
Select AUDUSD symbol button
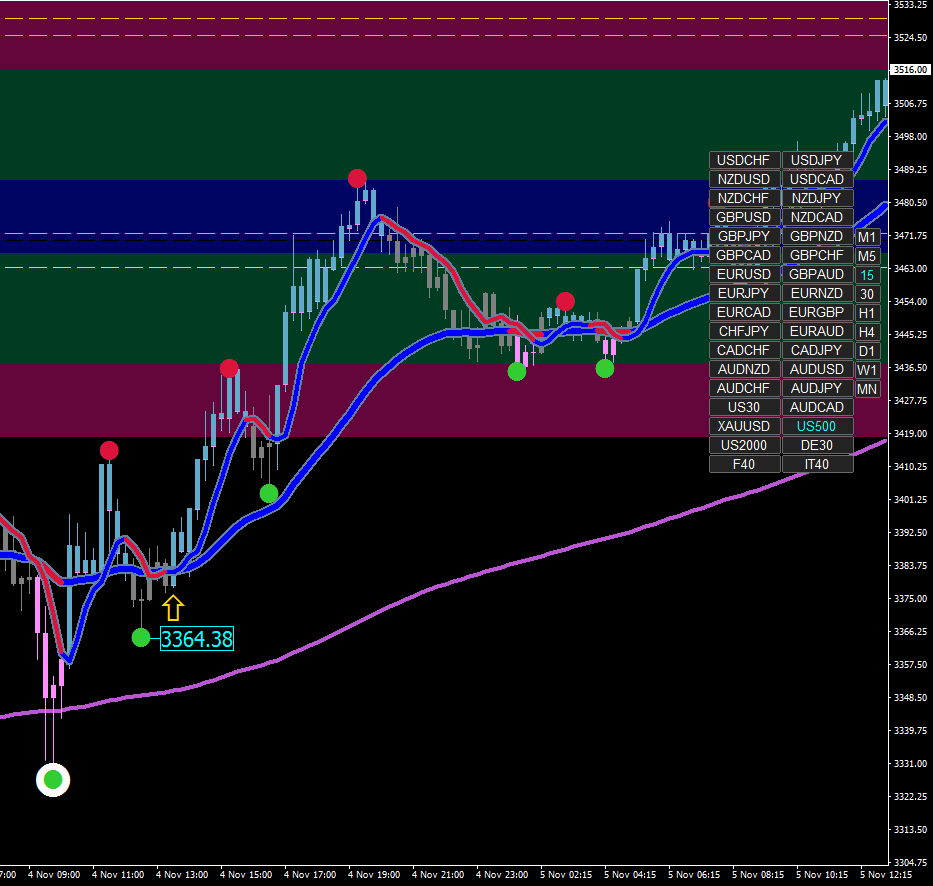[x=817, y=370]
